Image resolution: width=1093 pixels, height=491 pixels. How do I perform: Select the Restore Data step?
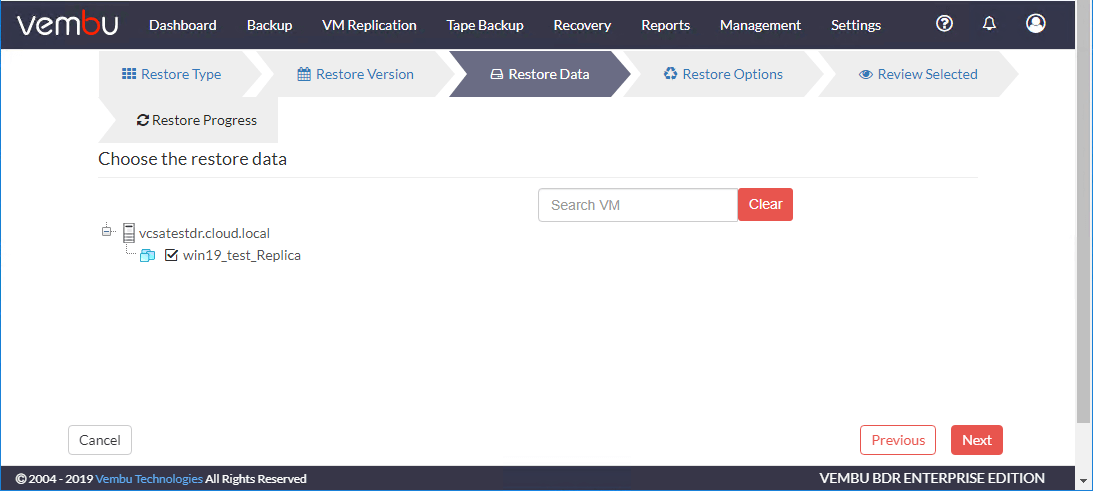(x=540, y=74)
